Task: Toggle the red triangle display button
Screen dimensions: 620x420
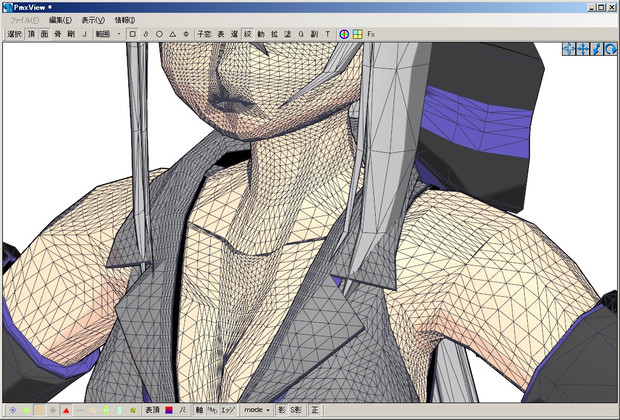Action: point(65,410)
